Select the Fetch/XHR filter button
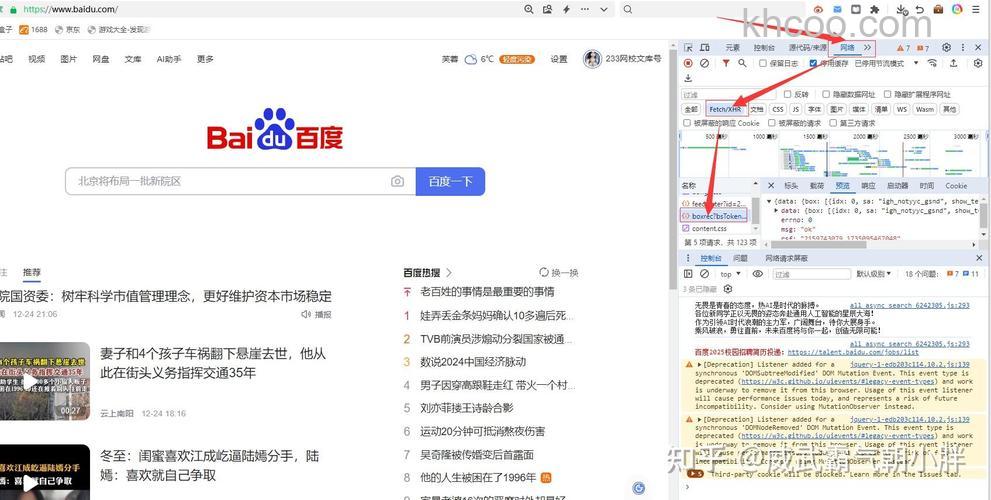 725,109
